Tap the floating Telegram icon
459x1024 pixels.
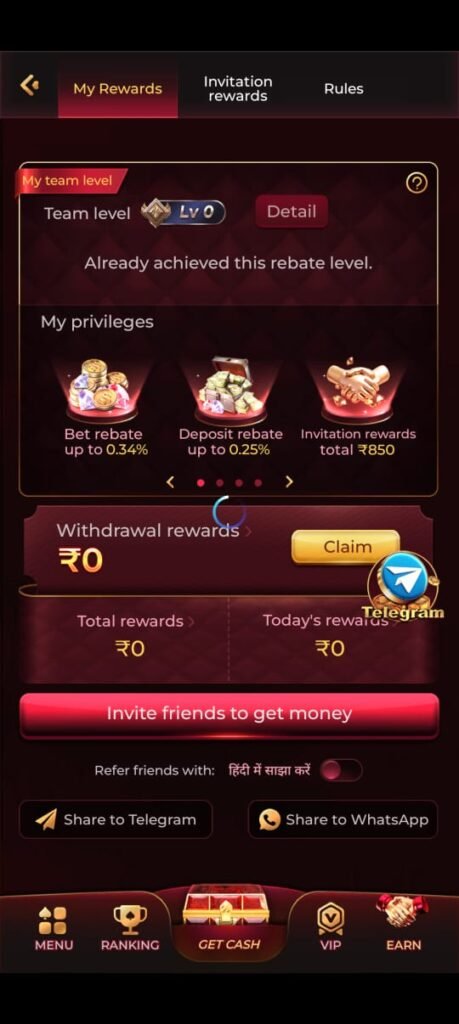pyautogui.click(x=403, y=585)
